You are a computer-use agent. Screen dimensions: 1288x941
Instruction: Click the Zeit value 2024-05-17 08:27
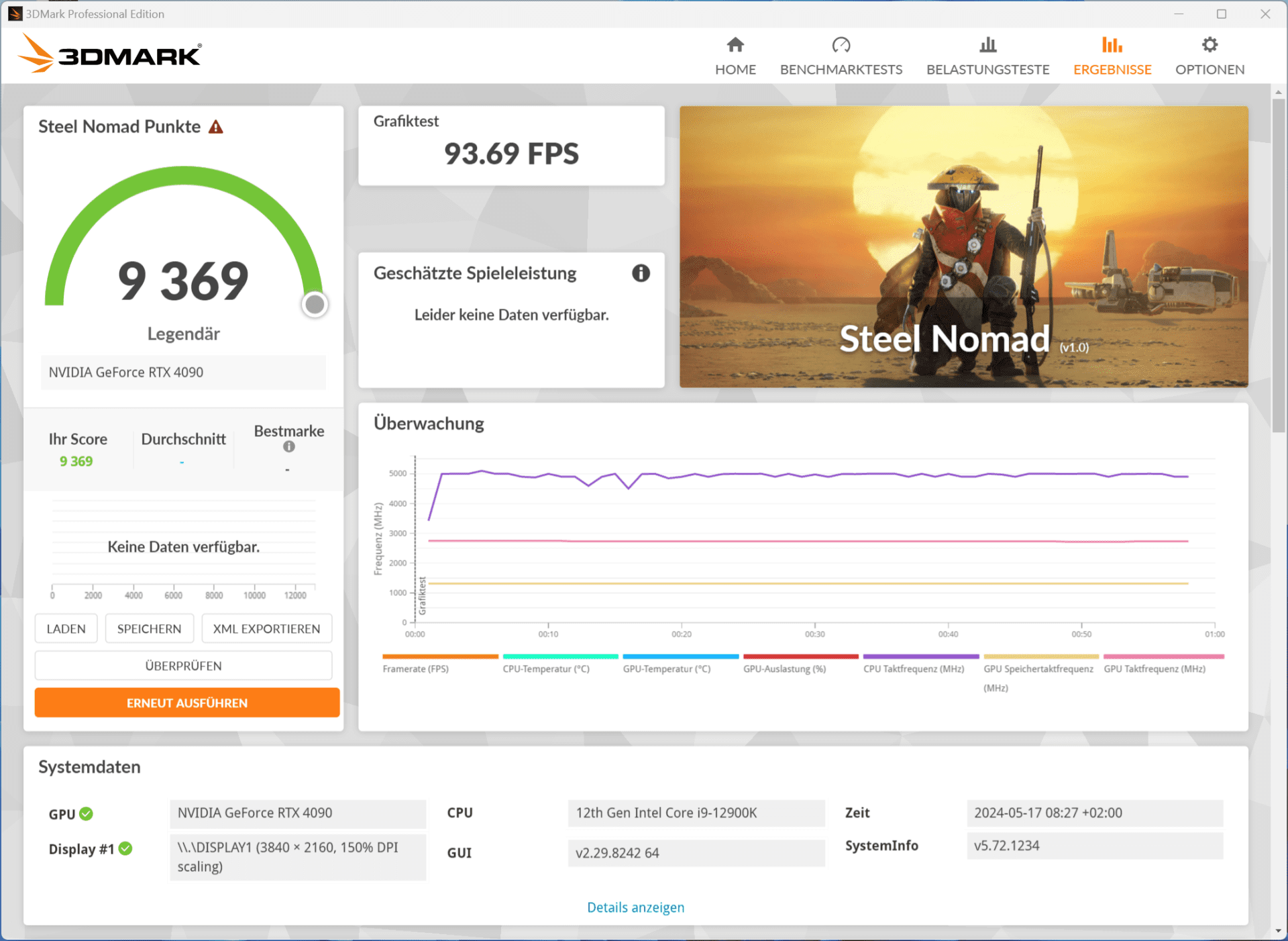(x=1095, y=813)
